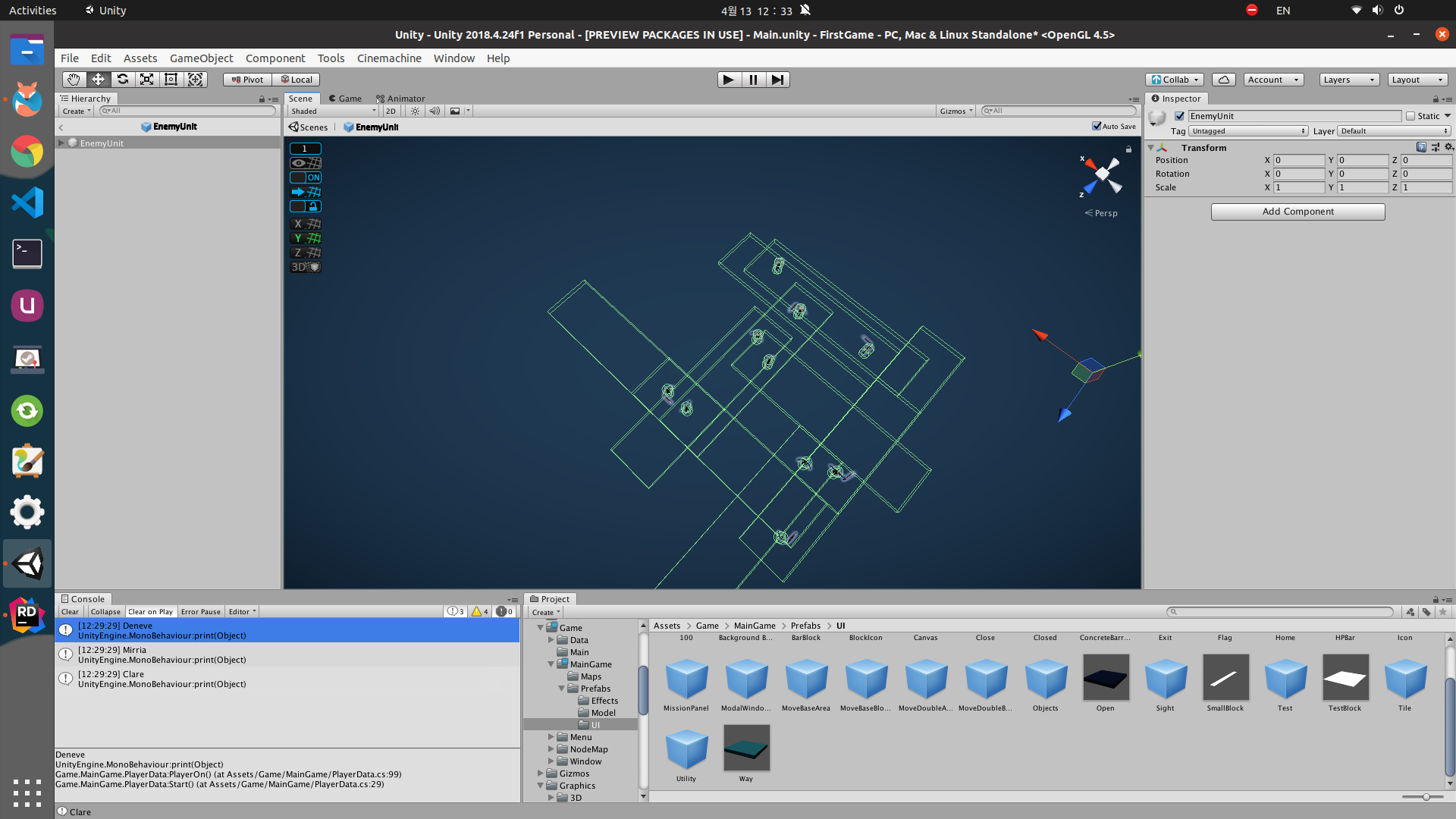Screen dimensions: 1456x819
Task: Open Visual Studio Code from dock
Action: point(27,202)
